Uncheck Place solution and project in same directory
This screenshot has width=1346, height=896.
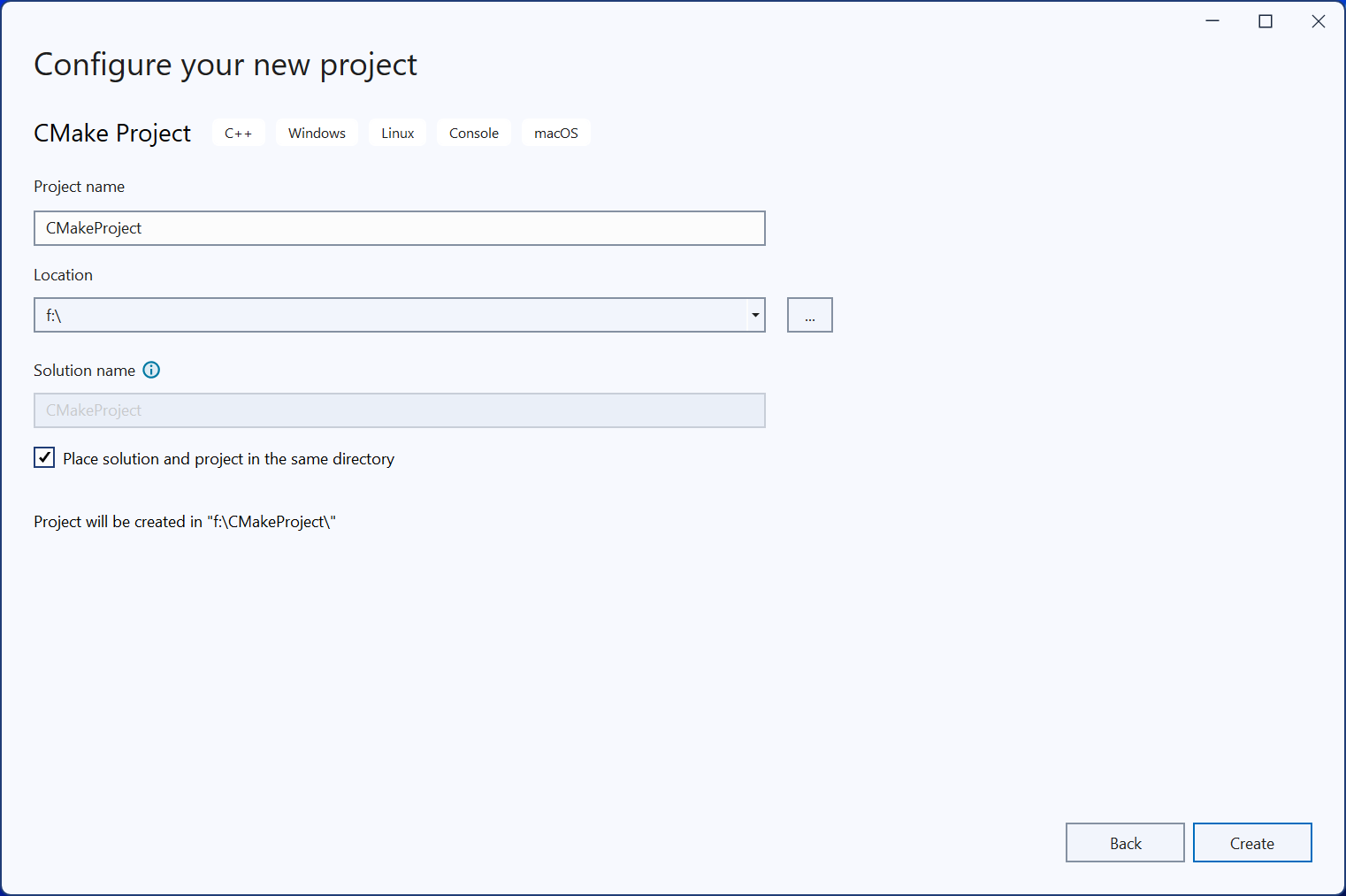44,458
